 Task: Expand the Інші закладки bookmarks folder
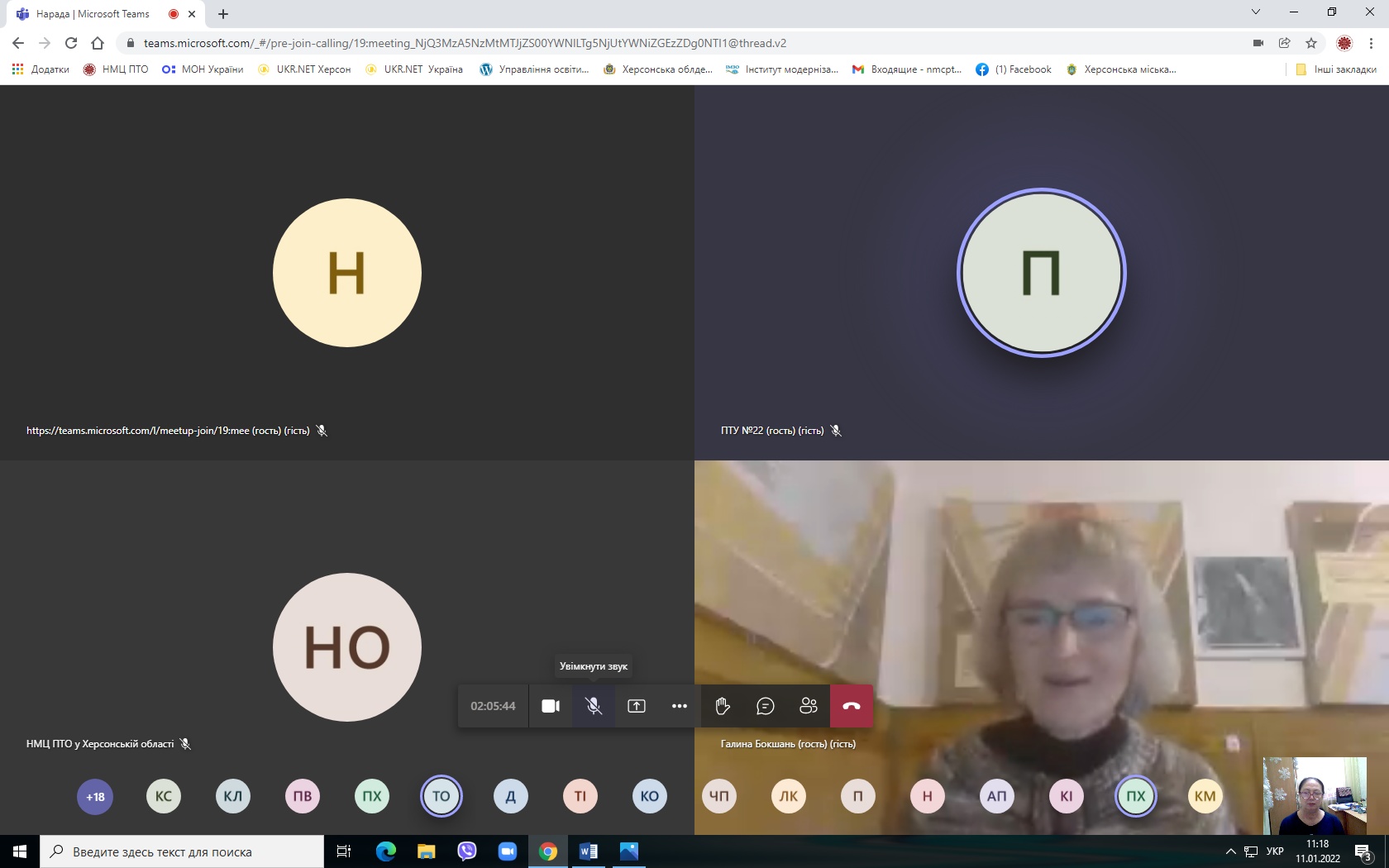click(x=1336, y=69)
